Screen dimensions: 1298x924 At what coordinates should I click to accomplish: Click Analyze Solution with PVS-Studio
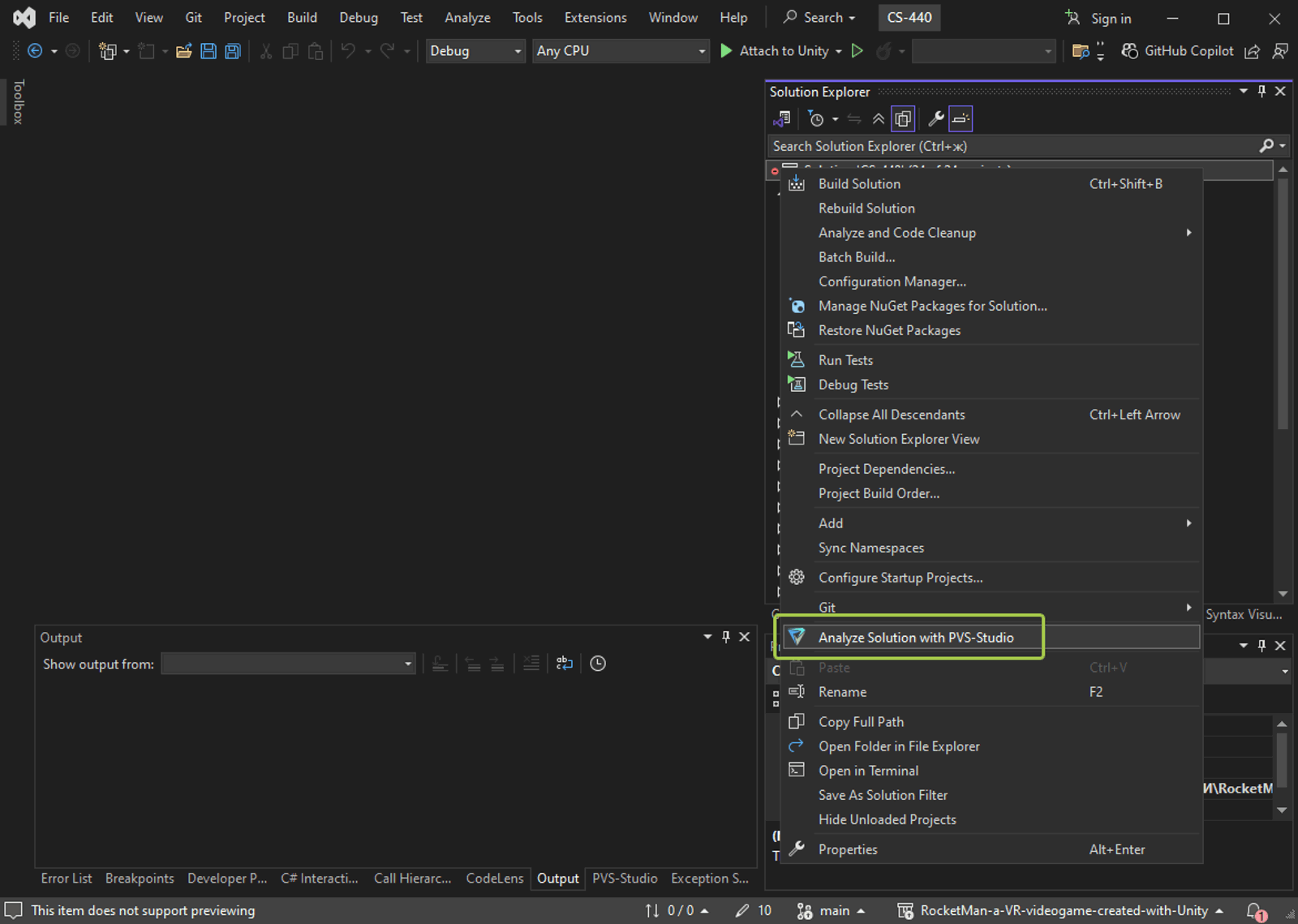pos(915,638)
